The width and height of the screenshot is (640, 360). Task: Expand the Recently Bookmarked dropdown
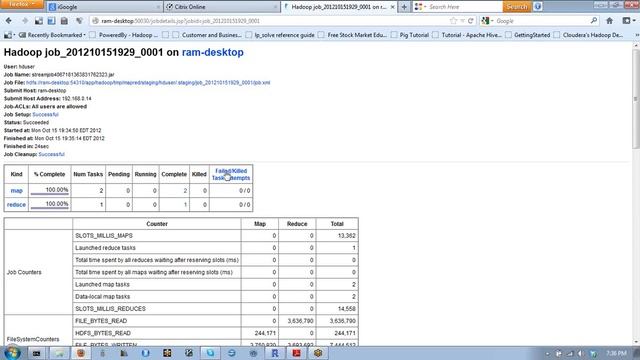(x=51, y=35)
